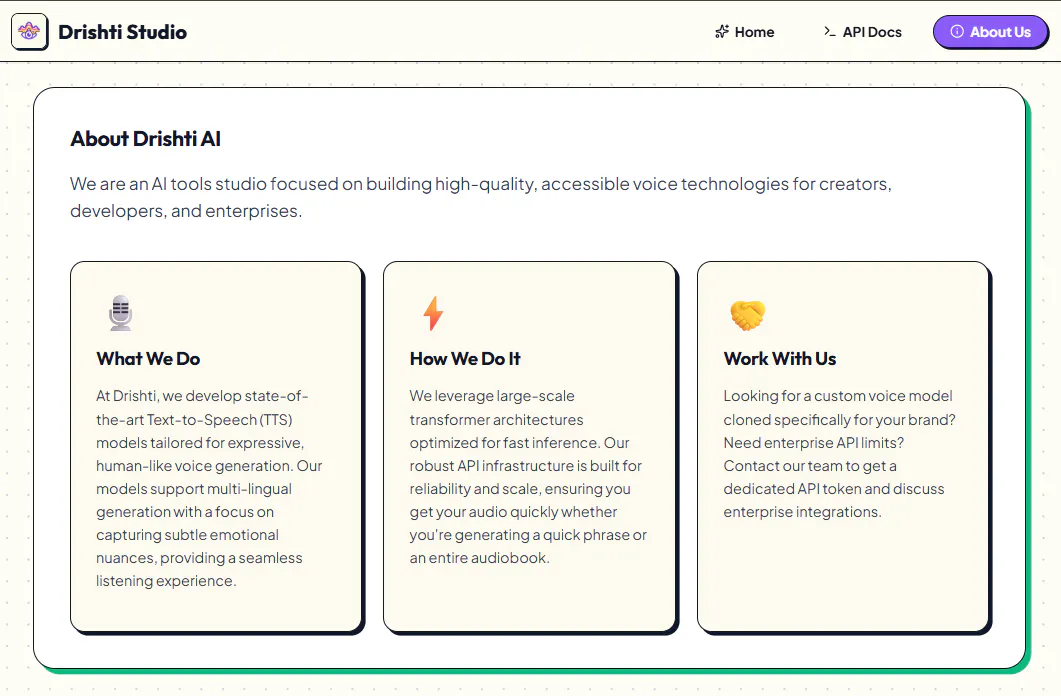
Task: Open the API Docs page
Action: (863, 32)
